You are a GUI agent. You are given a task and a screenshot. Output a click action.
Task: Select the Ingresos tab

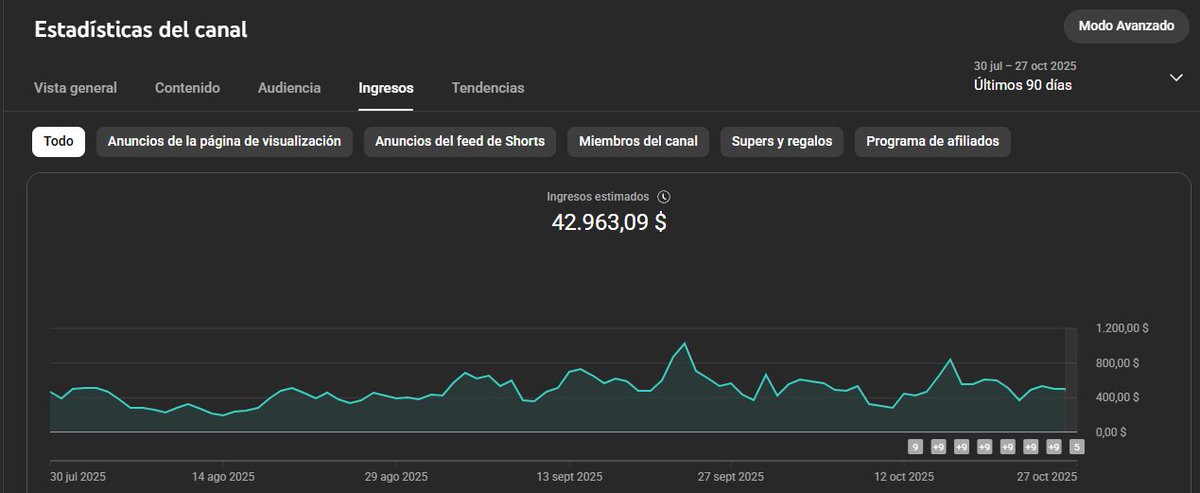(x=386, y=88)
